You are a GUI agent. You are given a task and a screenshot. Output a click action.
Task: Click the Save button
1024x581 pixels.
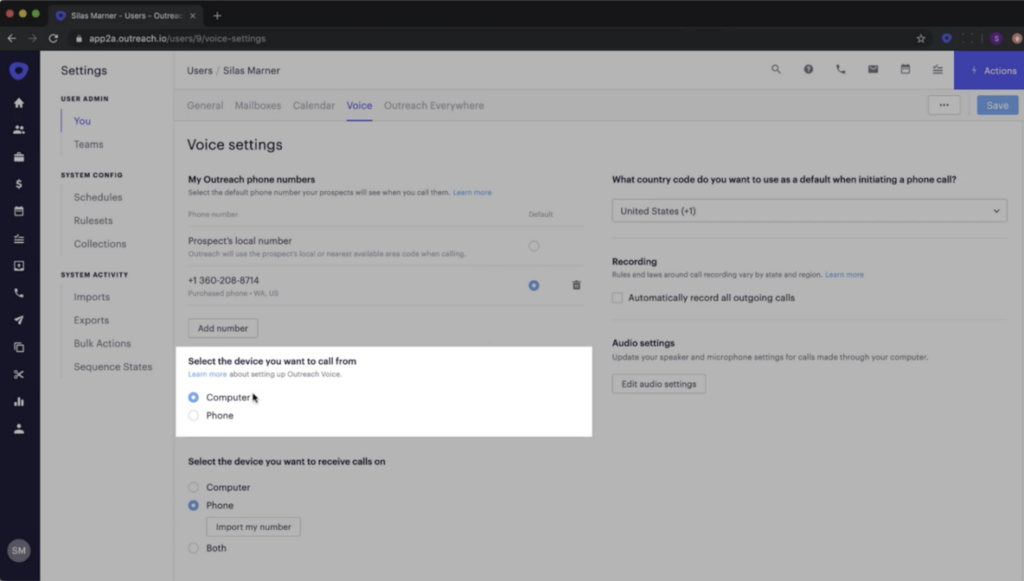tap(997, 105)
